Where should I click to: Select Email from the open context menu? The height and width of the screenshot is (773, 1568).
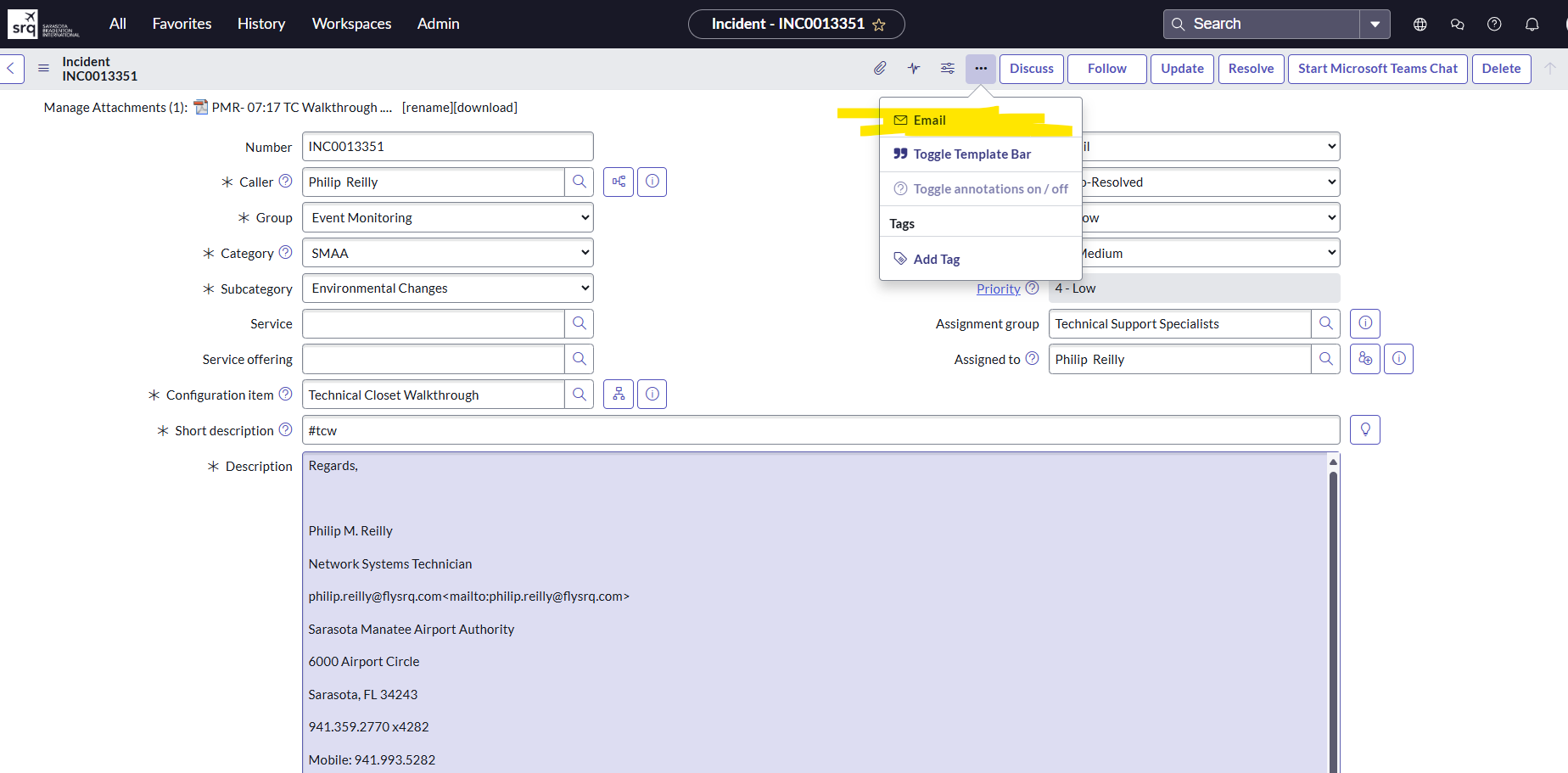(x=929, y=120)
